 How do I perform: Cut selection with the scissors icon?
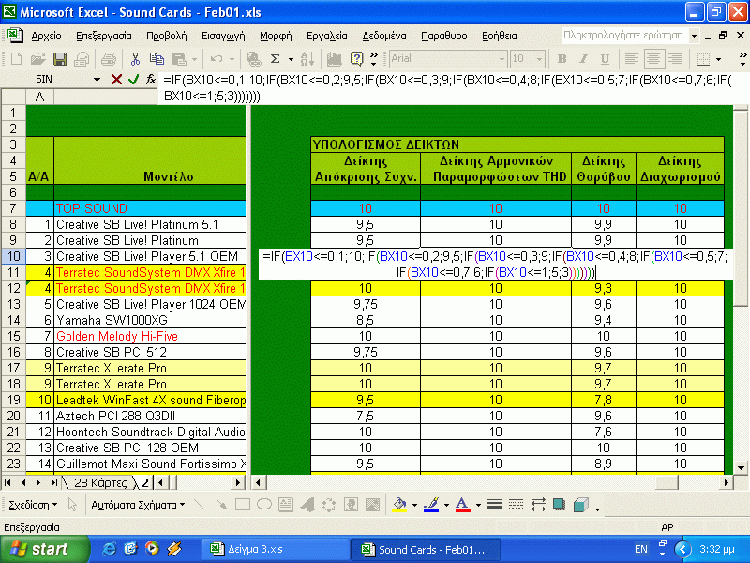point(135,59)
